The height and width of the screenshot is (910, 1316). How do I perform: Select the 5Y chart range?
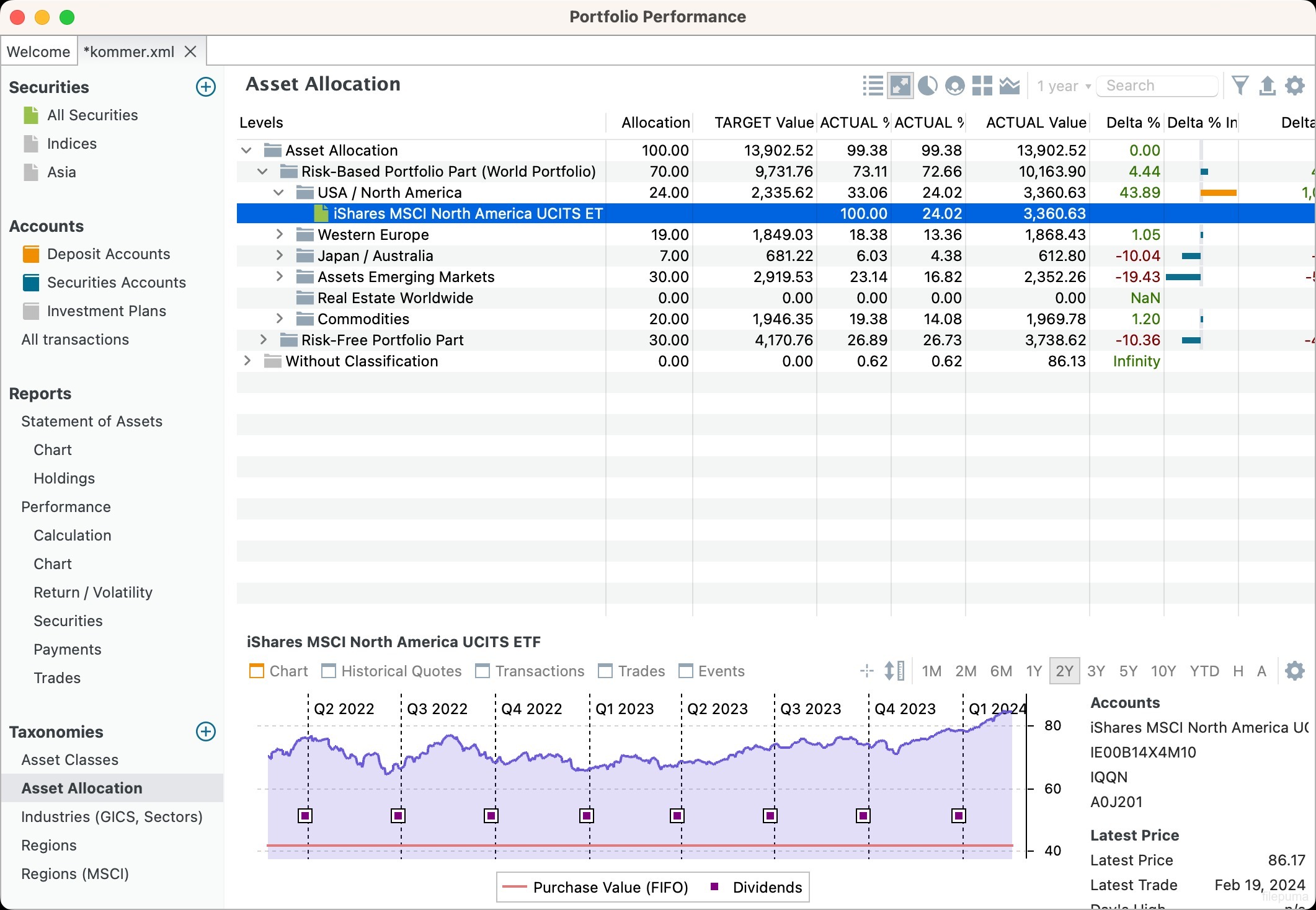pos(1128,671)
